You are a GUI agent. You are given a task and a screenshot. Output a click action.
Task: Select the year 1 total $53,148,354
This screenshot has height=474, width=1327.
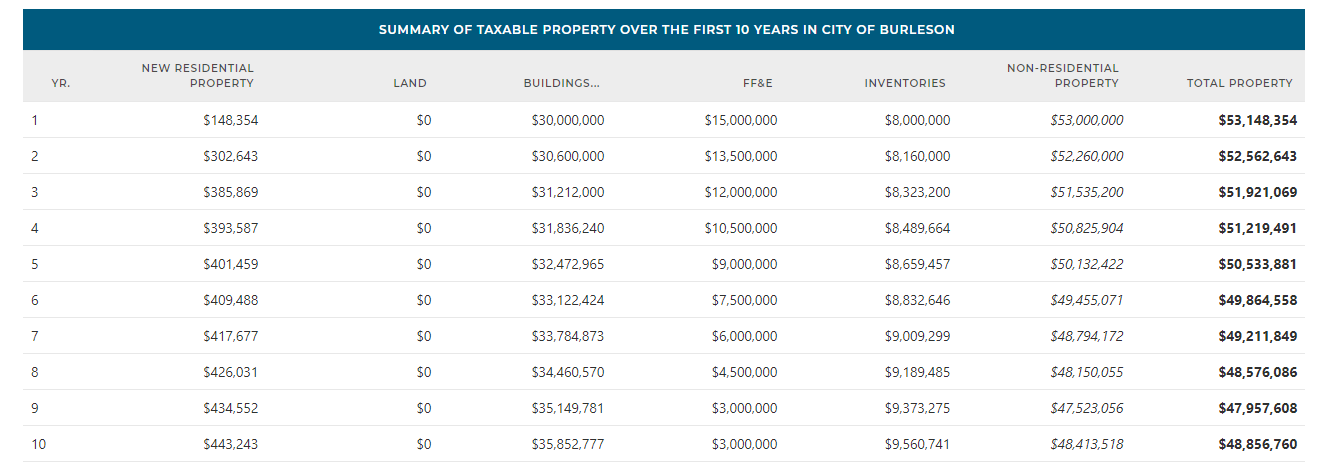click(x=1257, y=120)
